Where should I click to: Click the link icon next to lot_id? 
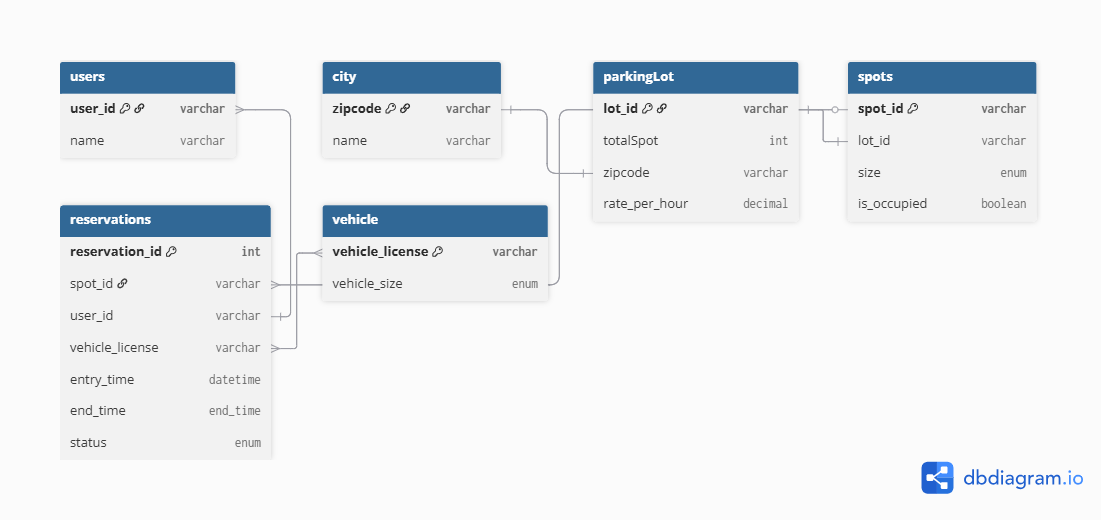pos(661,109)
